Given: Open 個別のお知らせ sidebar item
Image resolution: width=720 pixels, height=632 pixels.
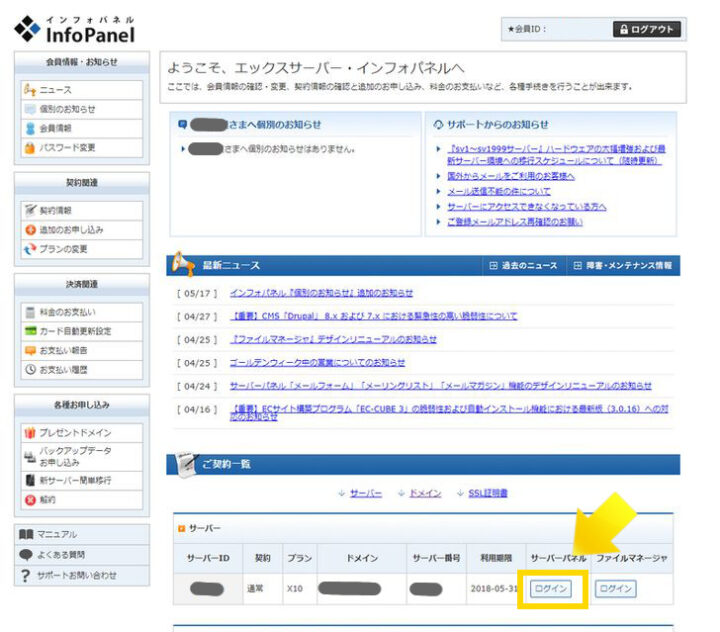Looking at the screenshot, I should (82, 109).
